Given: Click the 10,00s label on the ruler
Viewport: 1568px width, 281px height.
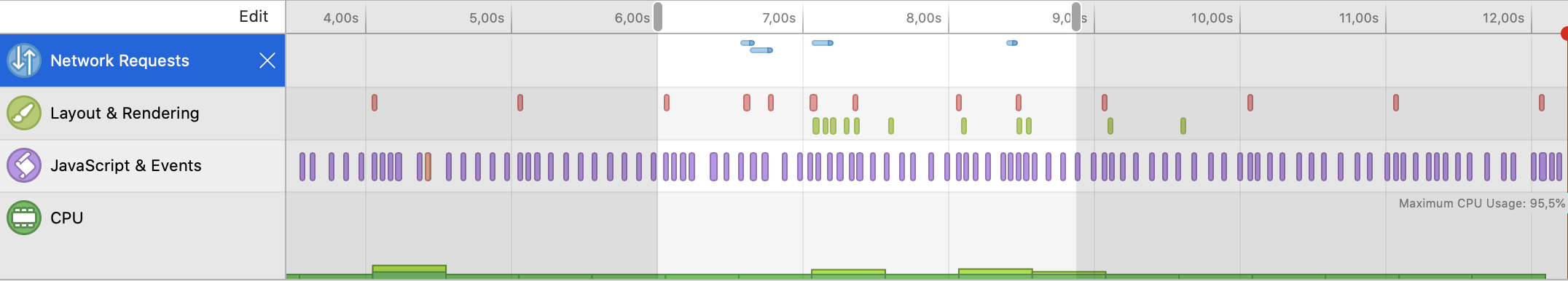Looking at the screenshot, I should (x=1212, y=18).
